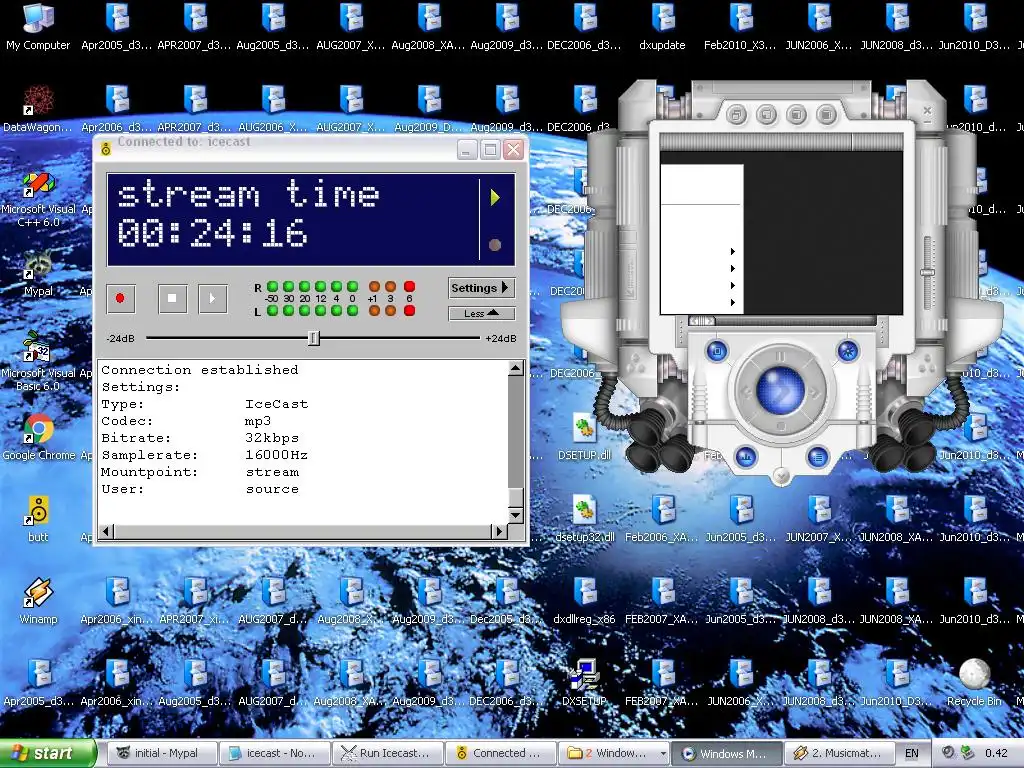Select the Recycle Bin icon

pos(974,682)
